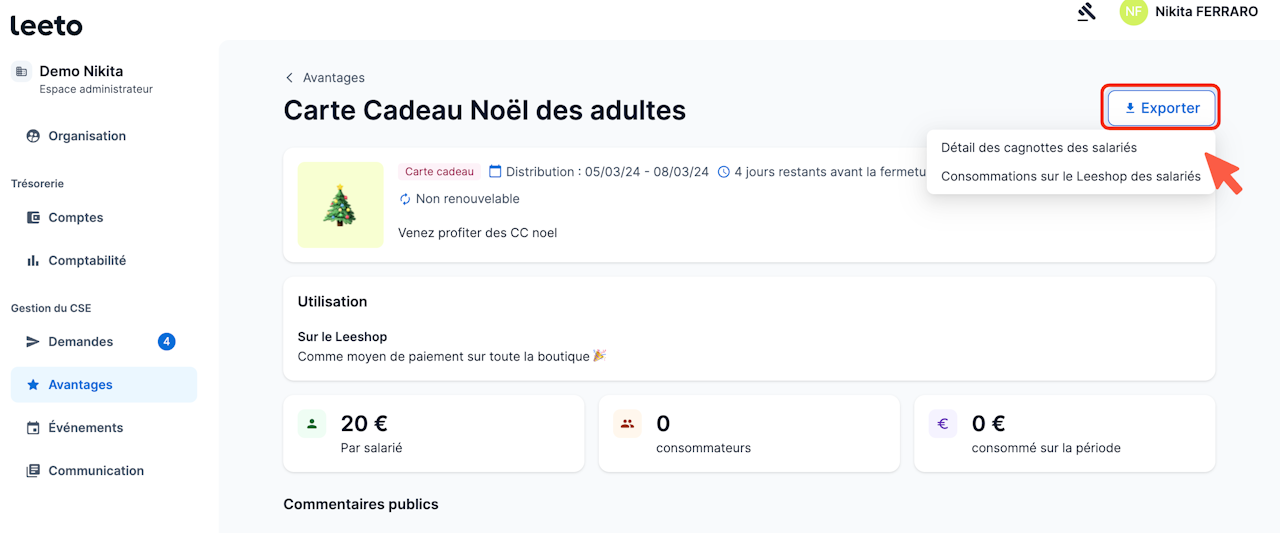Choose Détail des cagnottes des salariés
Screen dimensions: 1280x533
coord(1039,147)
